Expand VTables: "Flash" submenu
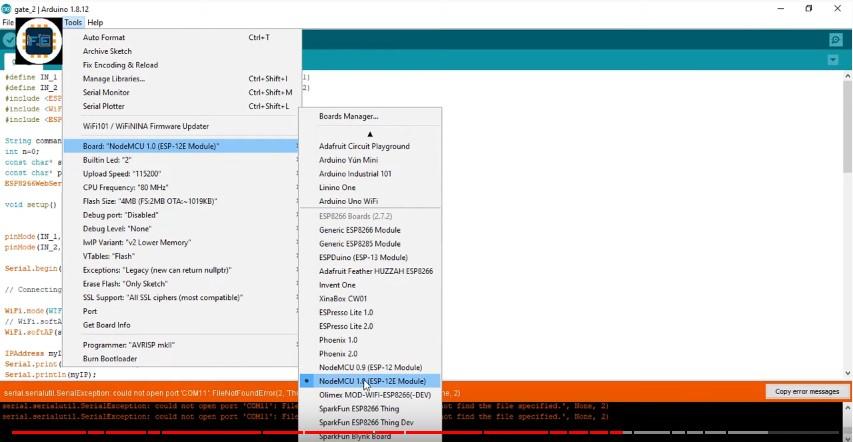Viewport: 853px width, 442px height. pyautogui.click(x=182, y=256)
